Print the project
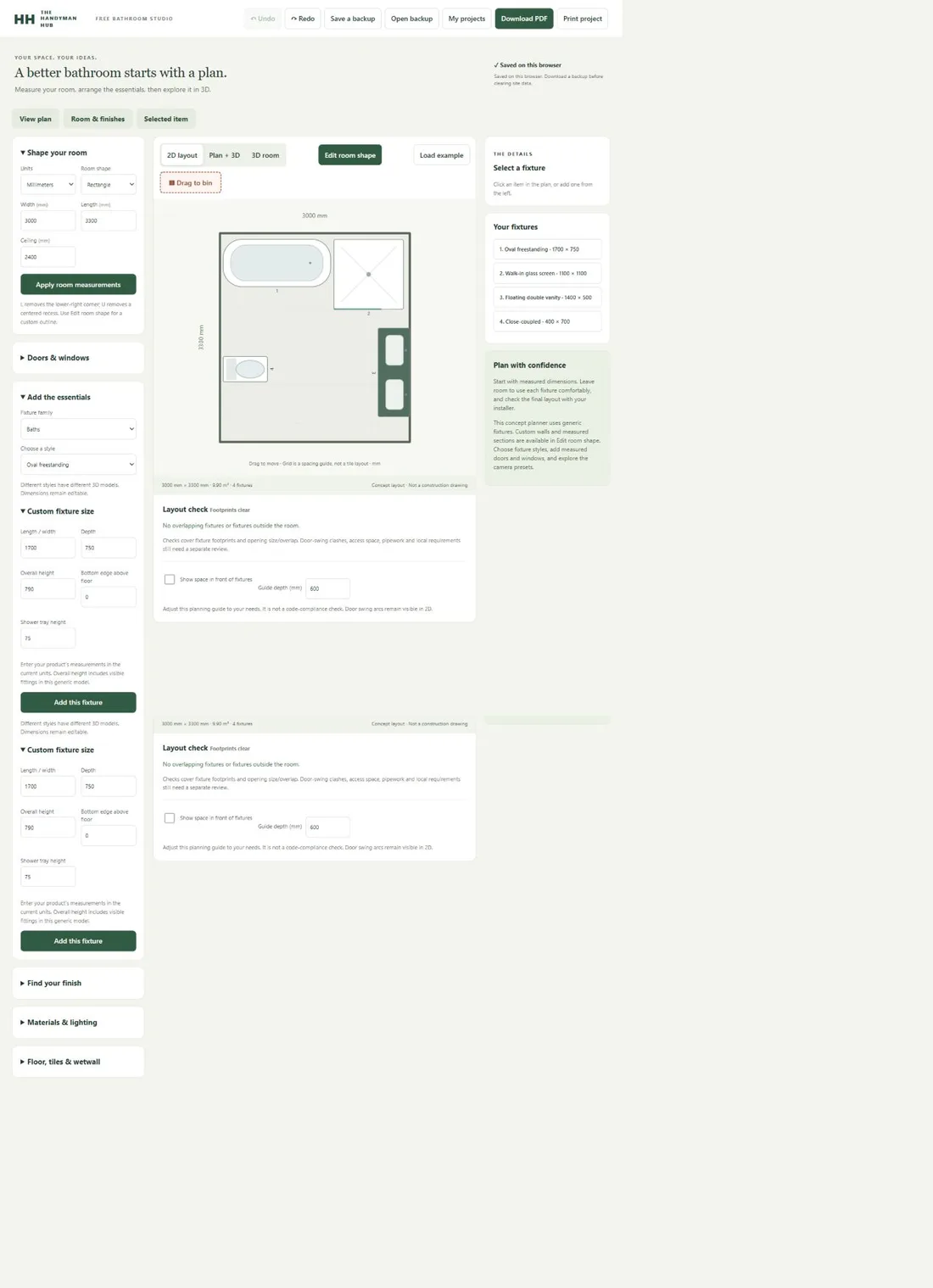 point(583,19)
